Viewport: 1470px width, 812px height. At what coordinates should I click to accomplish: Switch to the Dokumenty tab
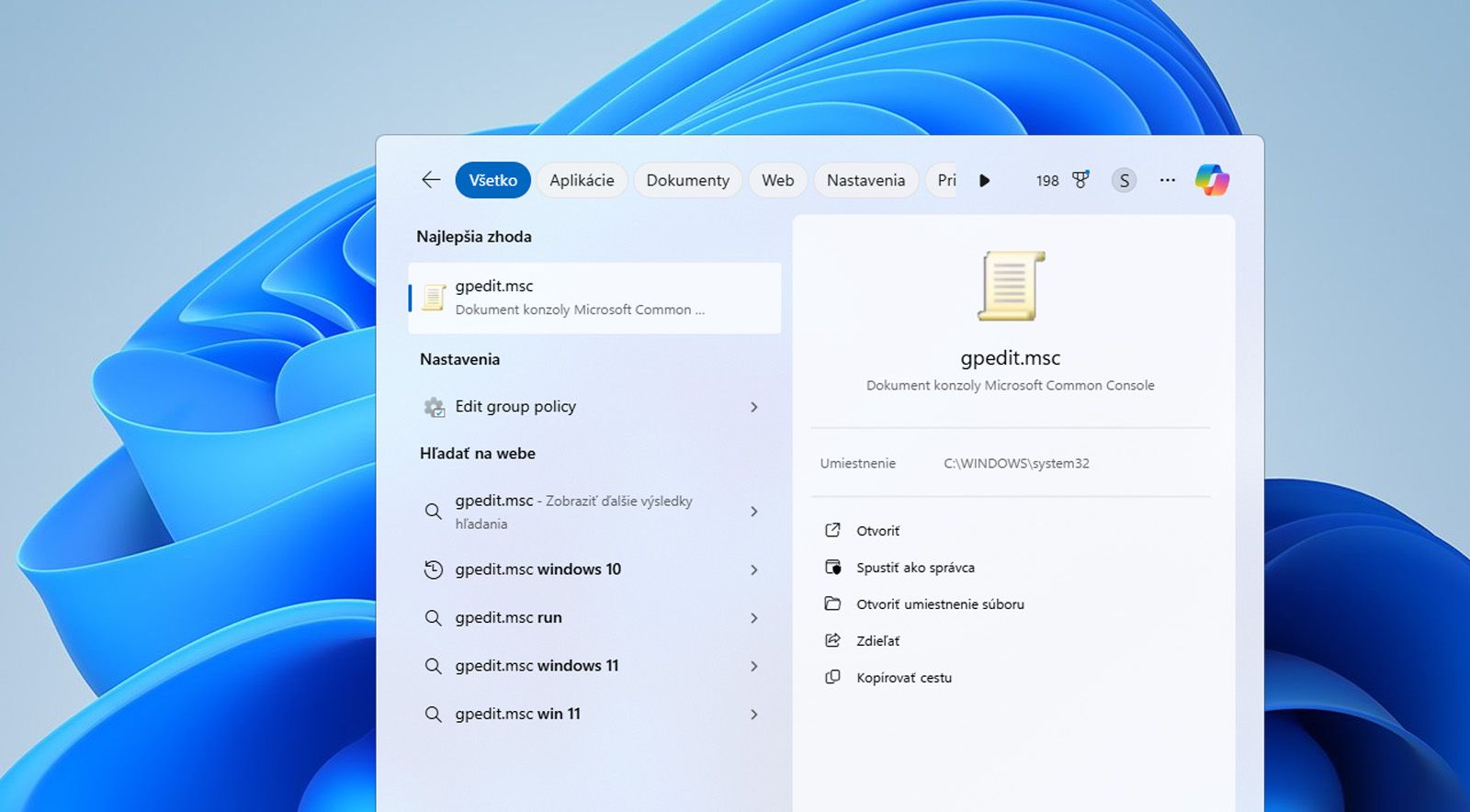(x=687, y=180)
